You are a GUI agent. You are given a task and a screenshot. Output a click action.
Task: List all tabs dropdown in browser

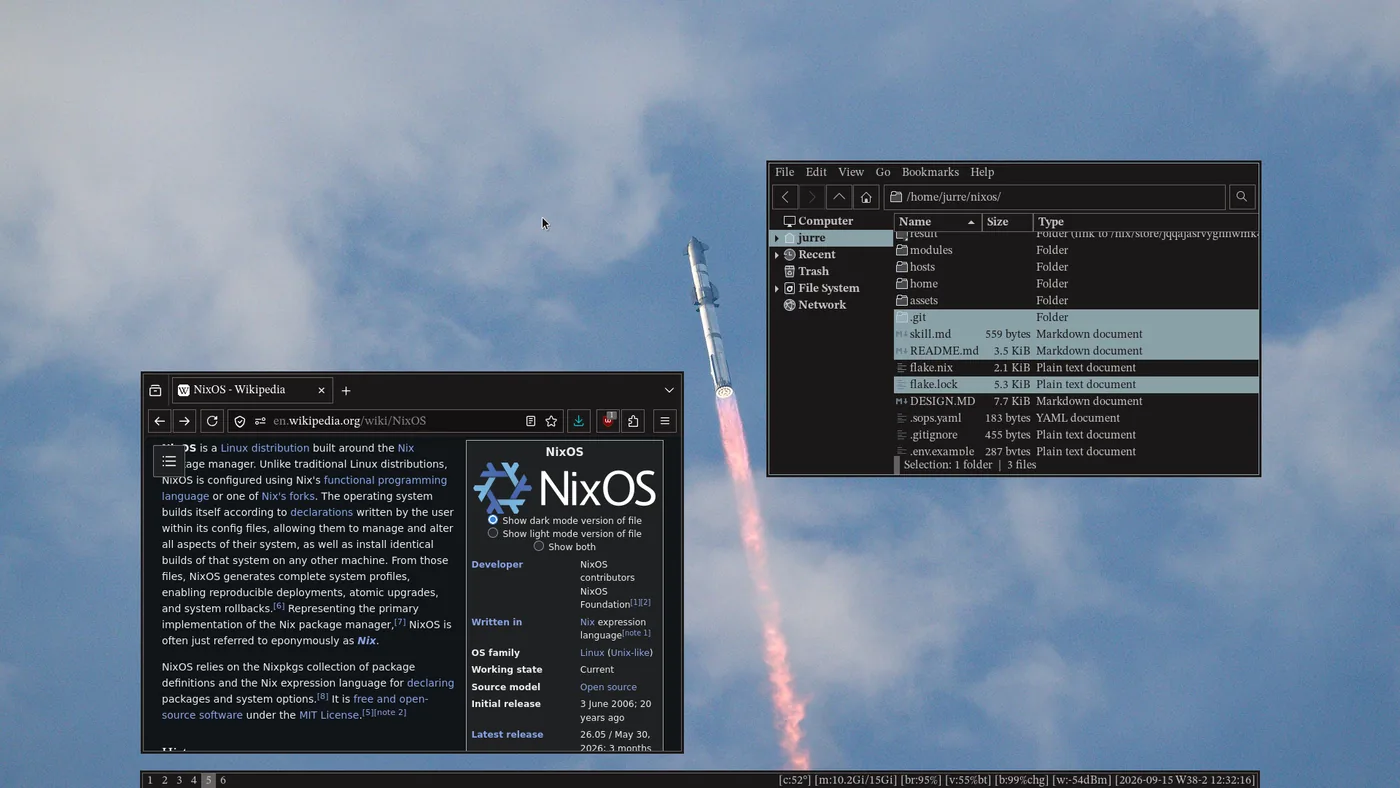pos(669,390)
